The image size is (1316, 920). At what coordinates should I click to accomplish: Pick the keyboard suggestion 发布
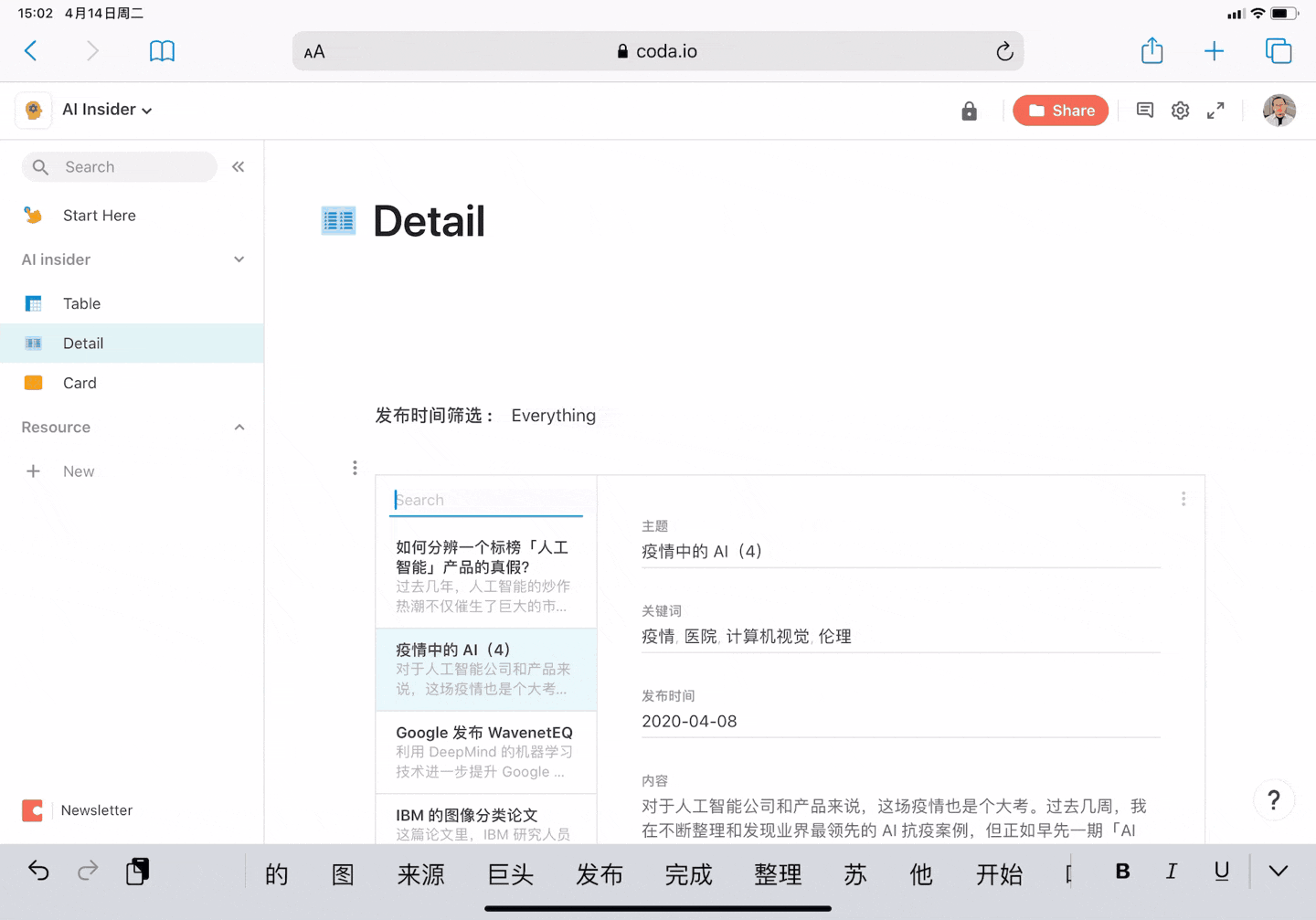(x=600, y=874)
